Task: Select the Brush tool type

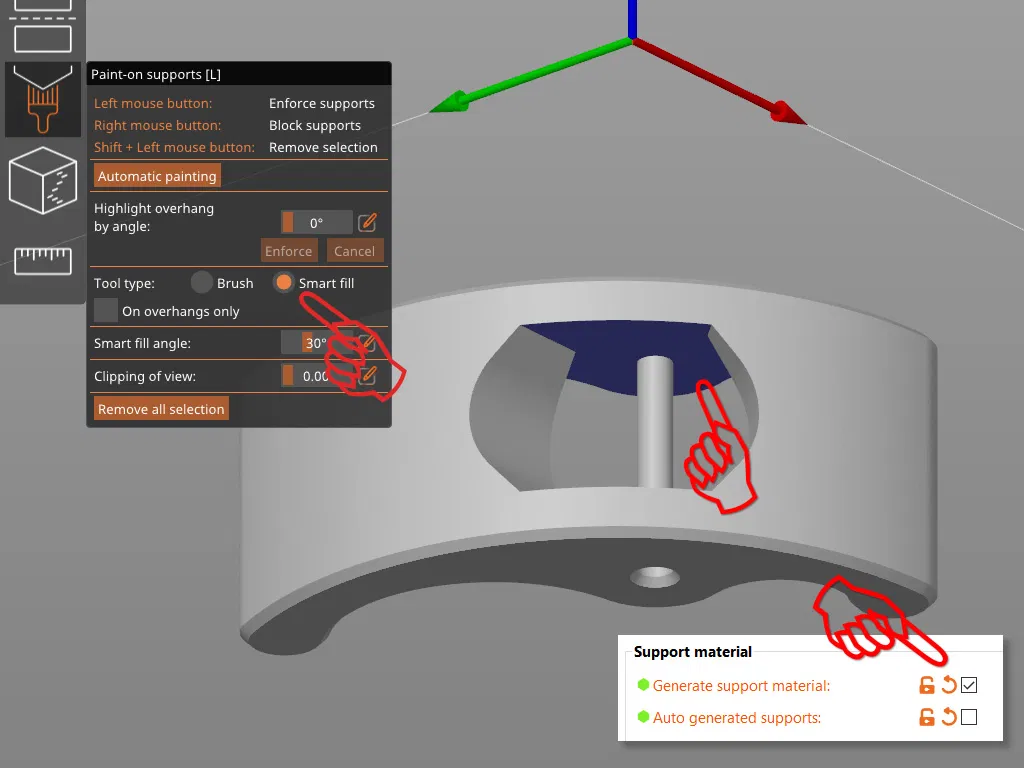Action: [202, 282]
